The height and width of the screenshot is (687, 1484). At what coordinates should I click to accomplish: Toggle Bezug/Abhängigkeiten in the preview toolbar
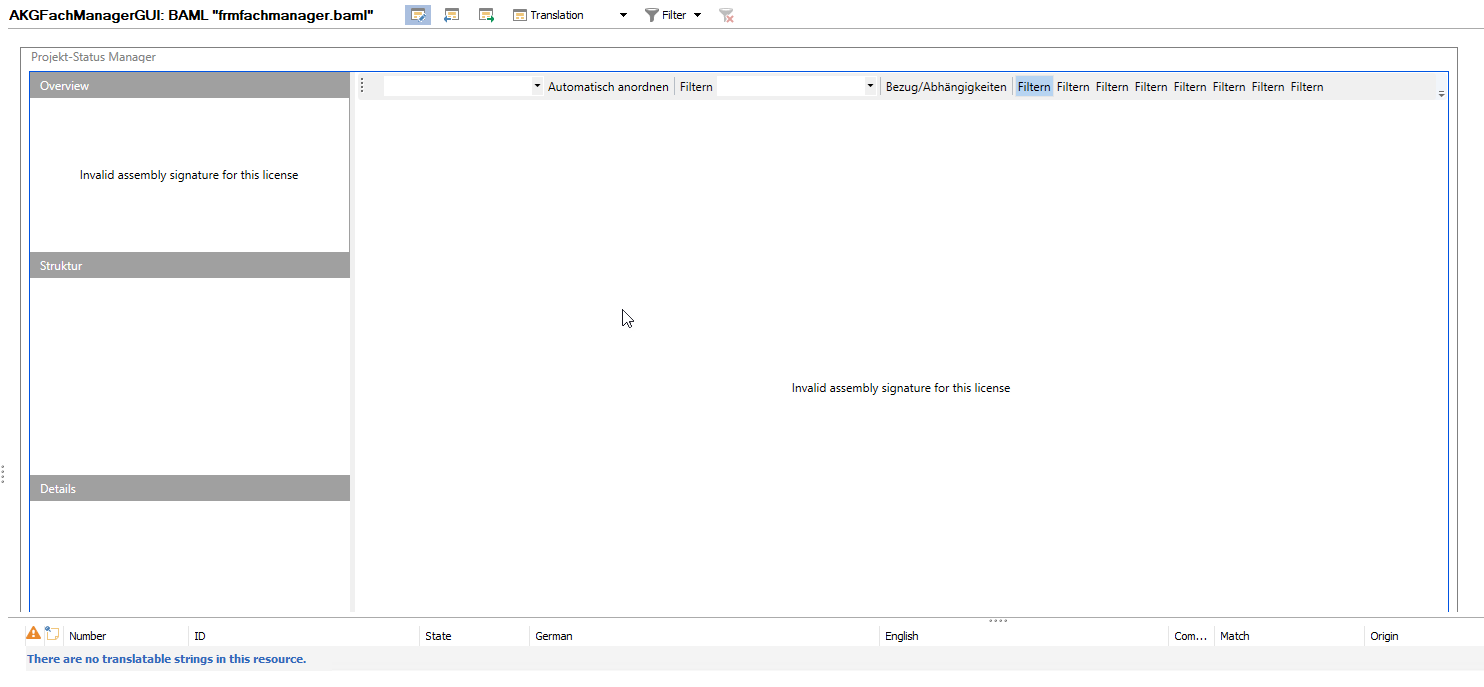[x=945, y=86]
